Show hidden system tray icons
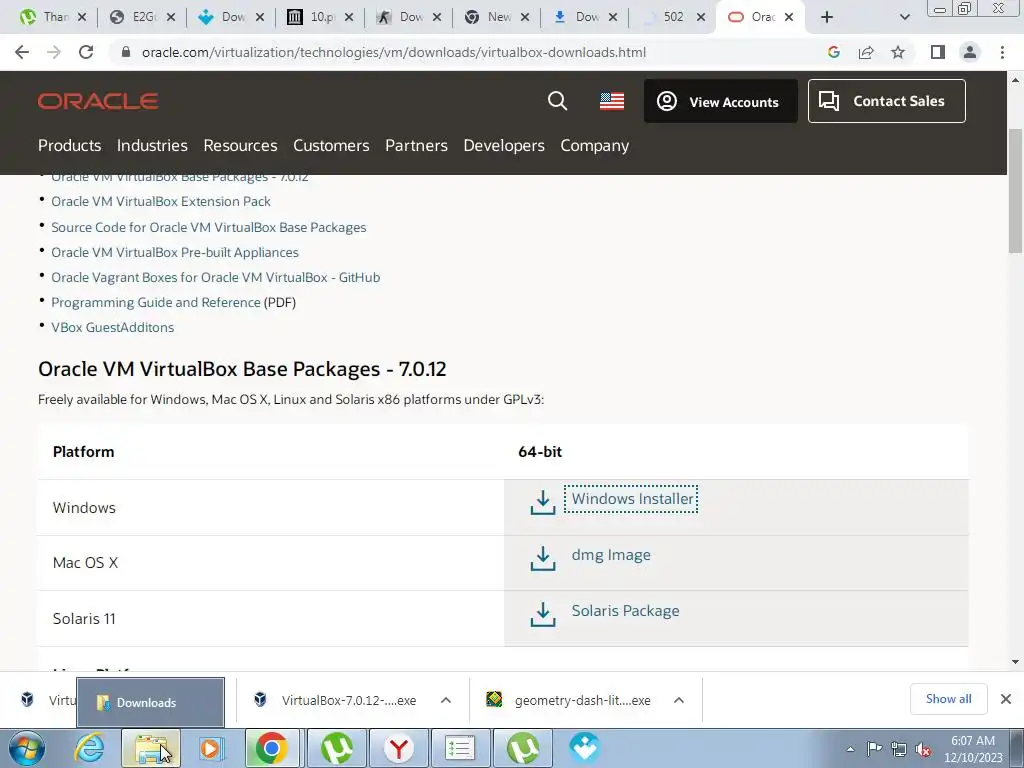 tap(850, 749)
